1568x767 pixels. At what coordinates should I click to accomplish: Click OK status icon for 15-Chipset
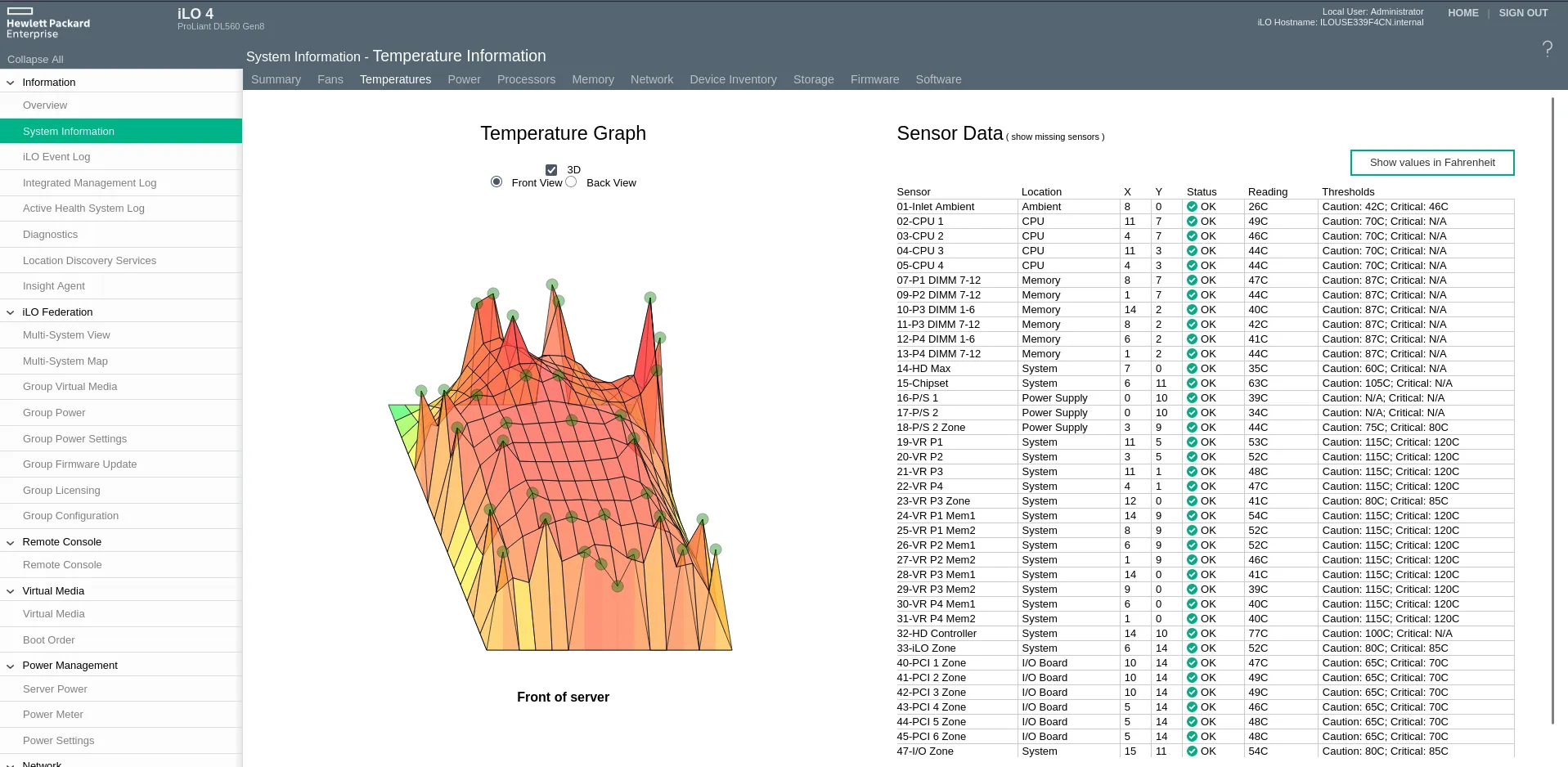1192,383
